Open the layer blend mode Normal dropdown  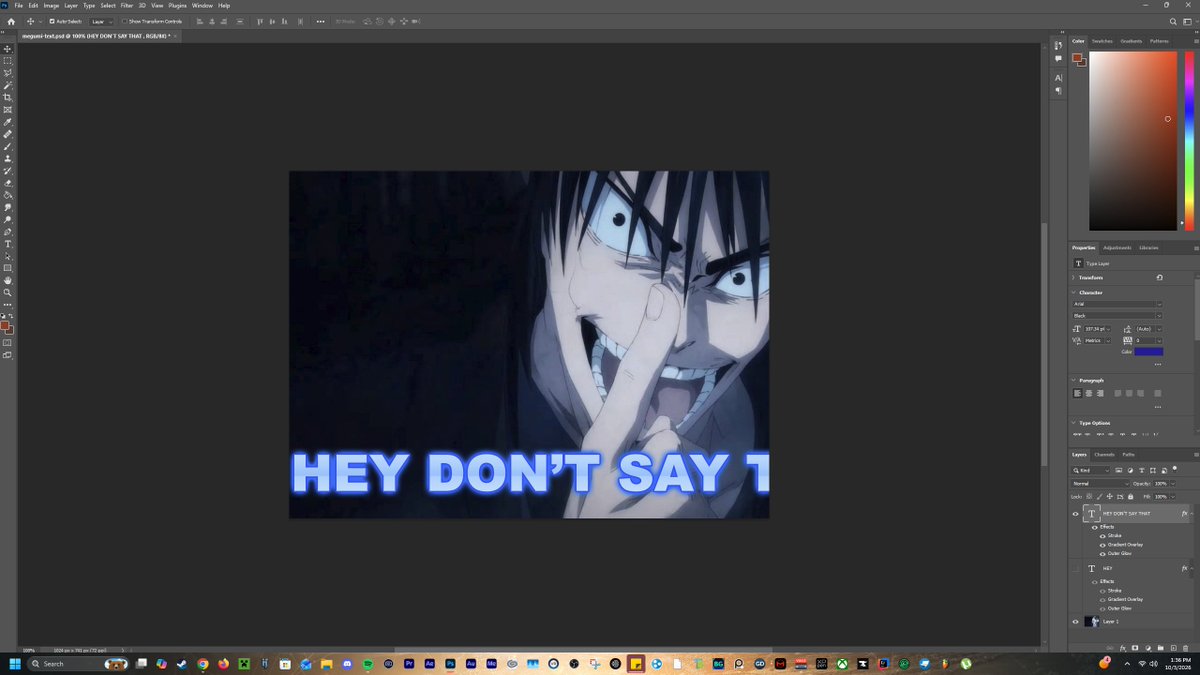[x=1100, y=483]
